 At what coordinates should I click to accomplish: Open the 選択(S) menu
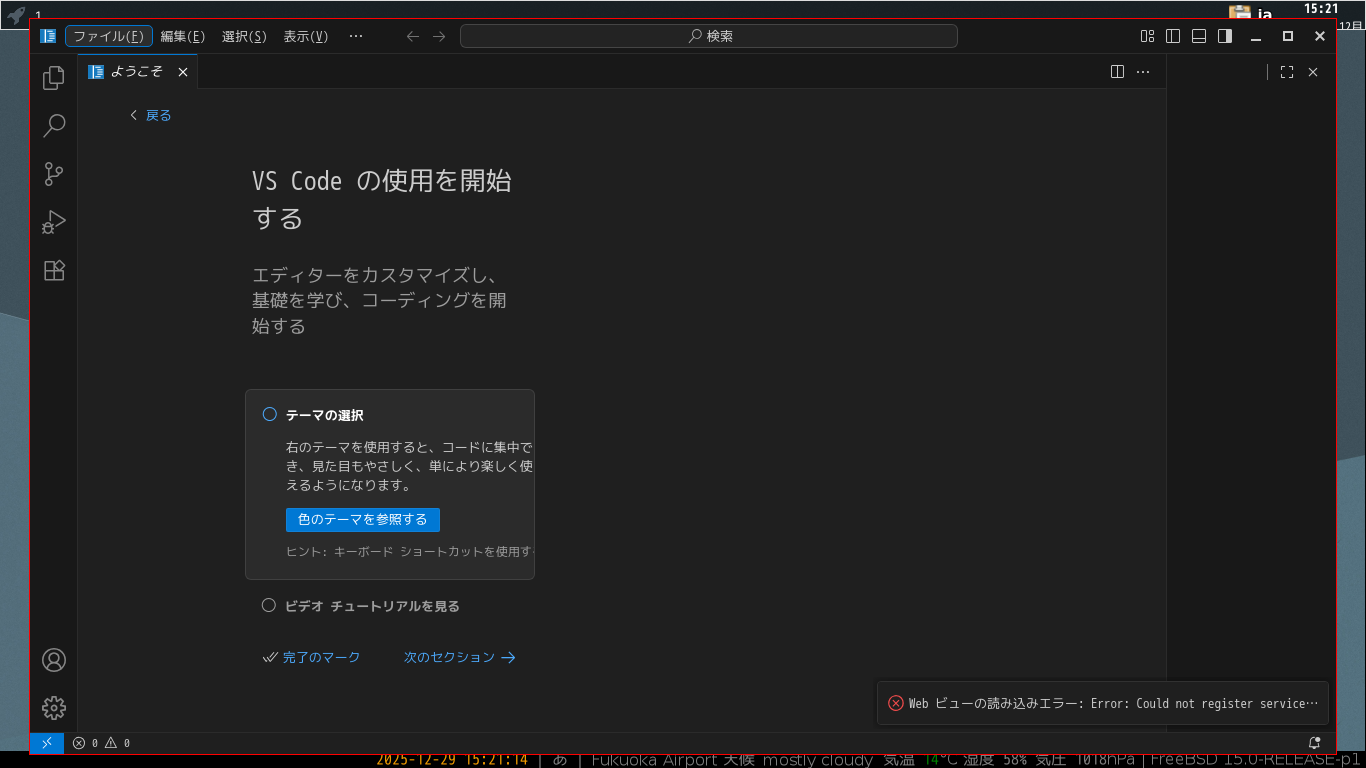click(244, 36)
